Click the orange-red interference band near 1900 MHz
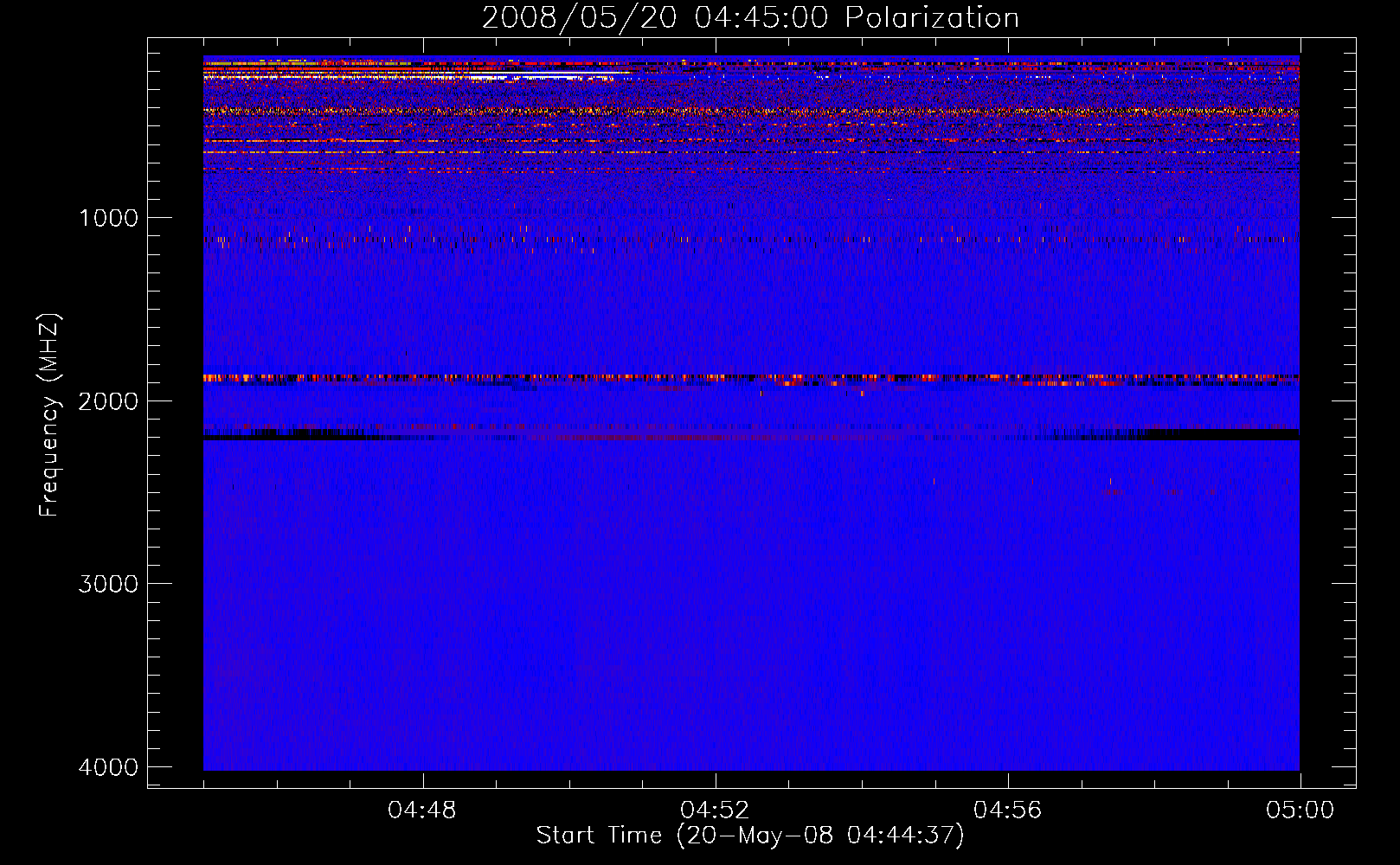The width and height of the screenshot is (1400, 865). coord(751,378)
